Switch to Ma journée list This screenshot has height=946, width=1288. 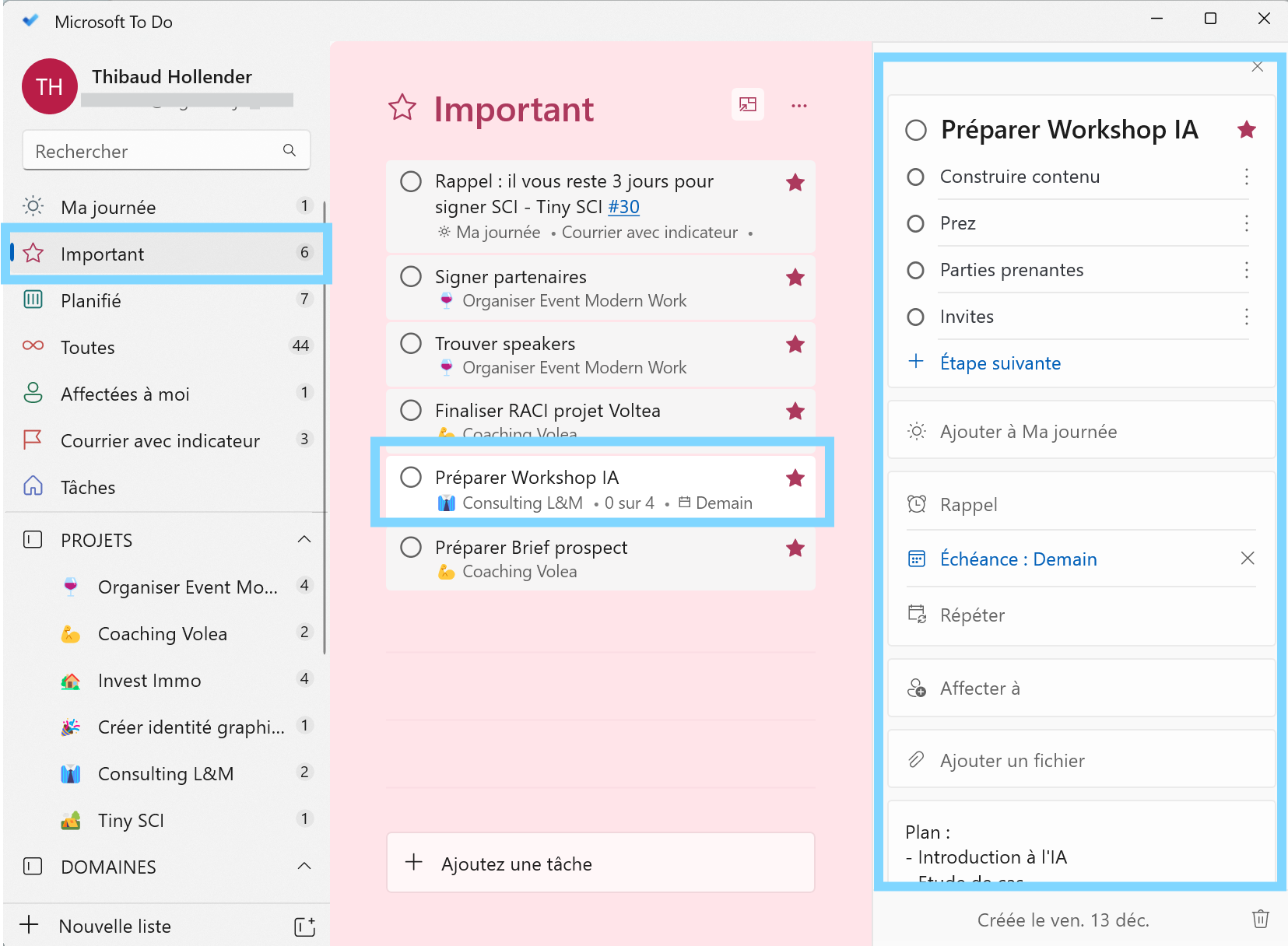tap(108, 207)
